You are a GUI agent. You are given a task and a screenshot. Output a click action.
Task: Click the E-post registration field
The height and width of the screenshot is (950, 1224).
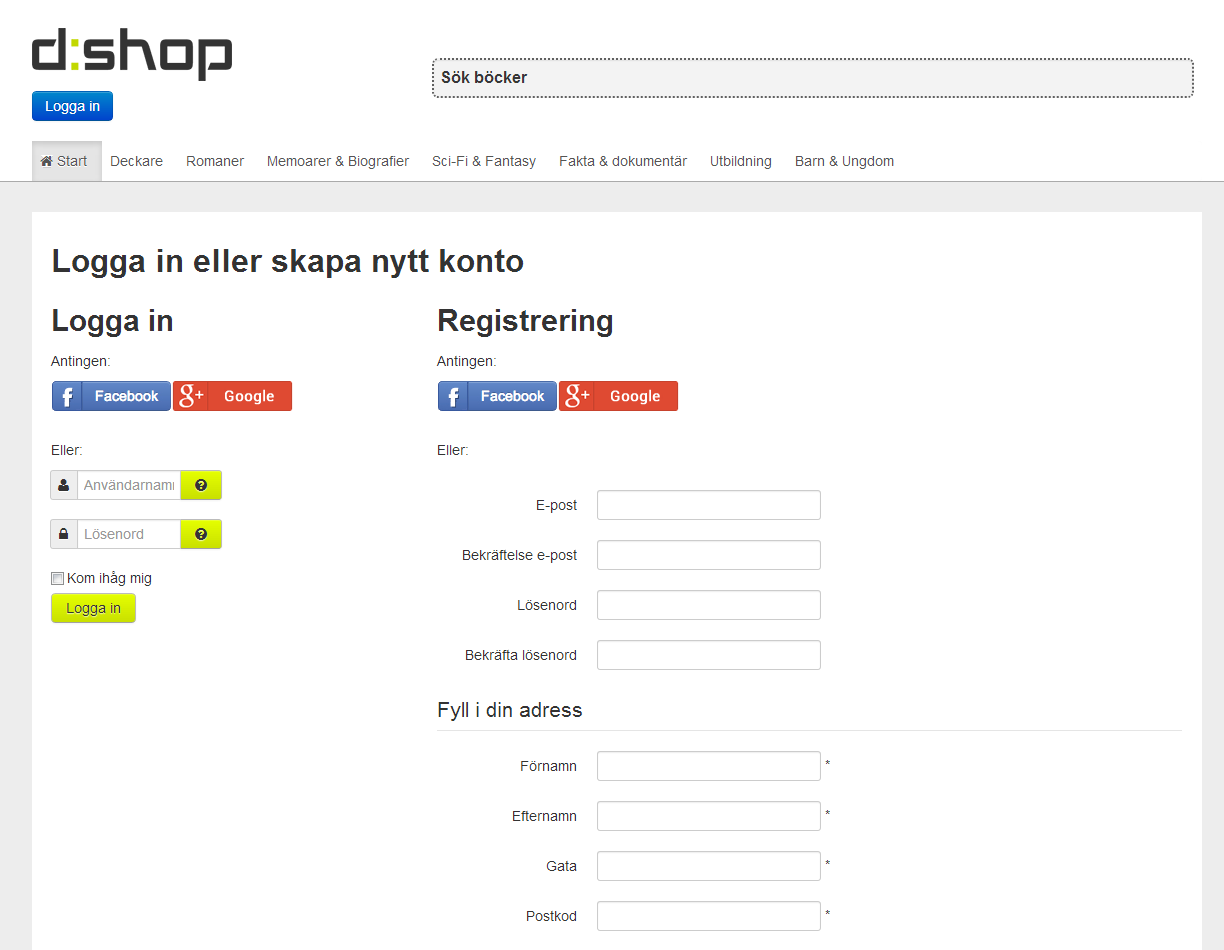[708, 505]
